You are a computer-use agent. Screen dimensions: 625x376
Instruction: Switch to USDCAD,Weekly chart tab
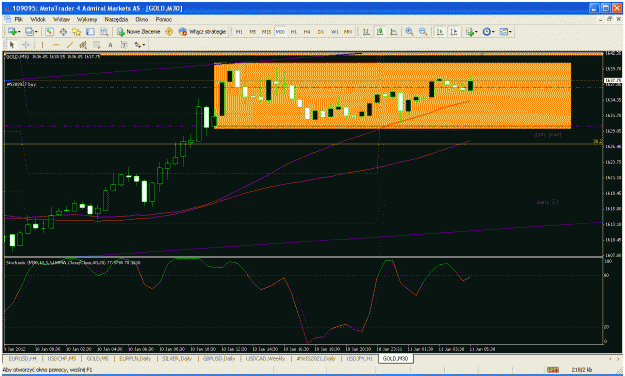point(265,358)
